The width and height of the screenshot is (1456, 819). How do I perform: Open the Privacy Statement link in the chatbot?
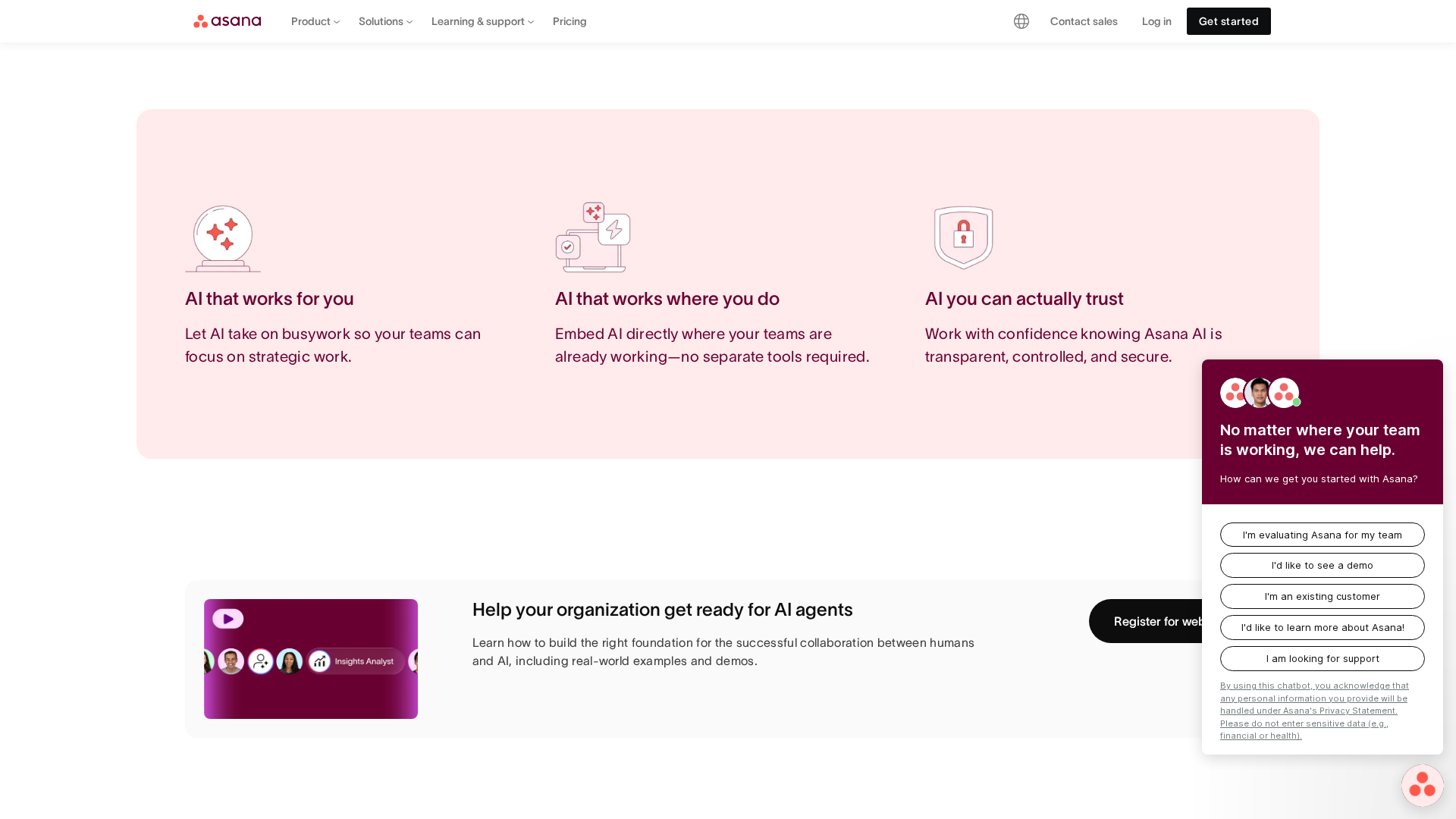[x=1314, y=711]
